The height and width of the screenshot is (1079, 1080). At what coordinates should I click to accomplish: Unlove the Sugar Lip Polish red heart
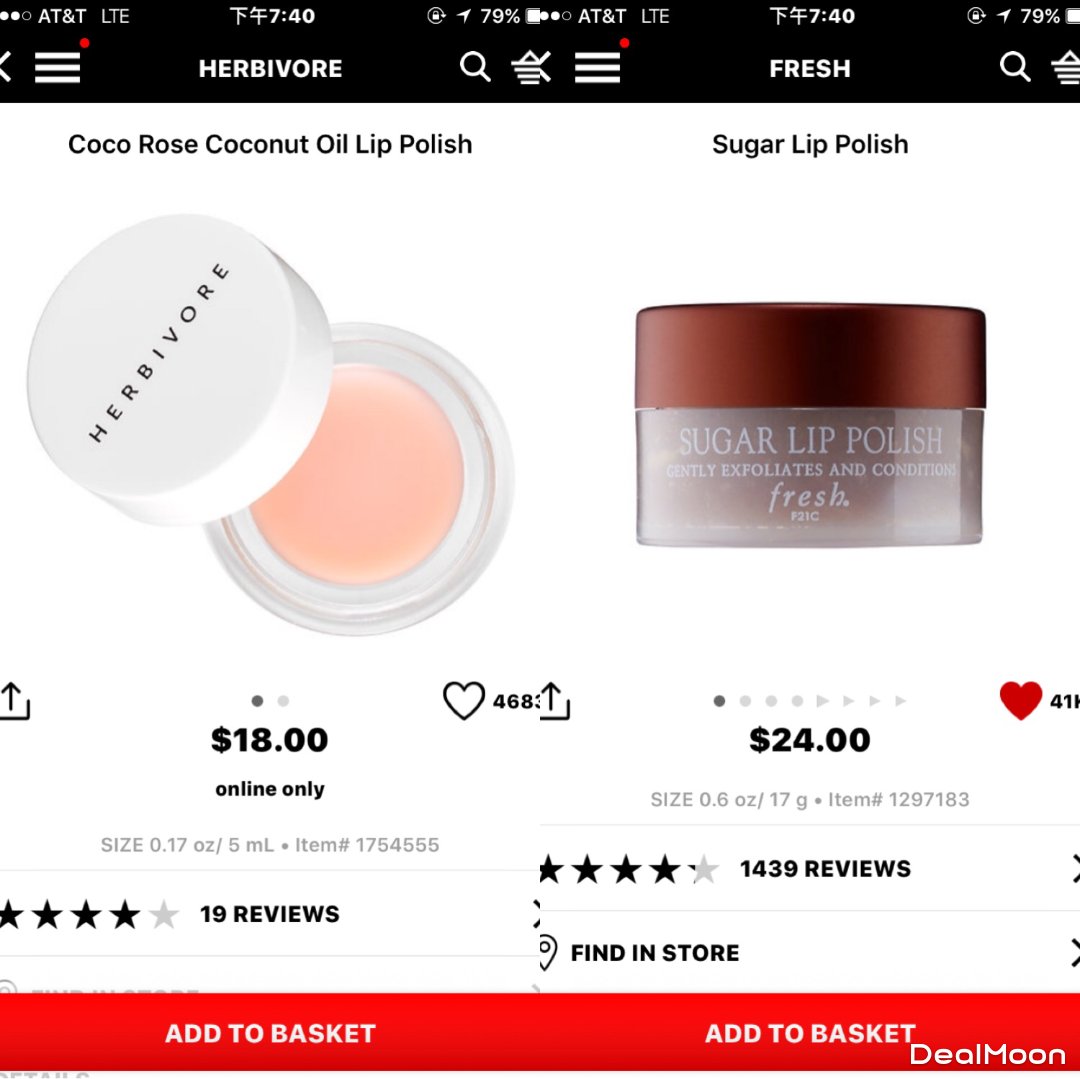pos(1021,701)
